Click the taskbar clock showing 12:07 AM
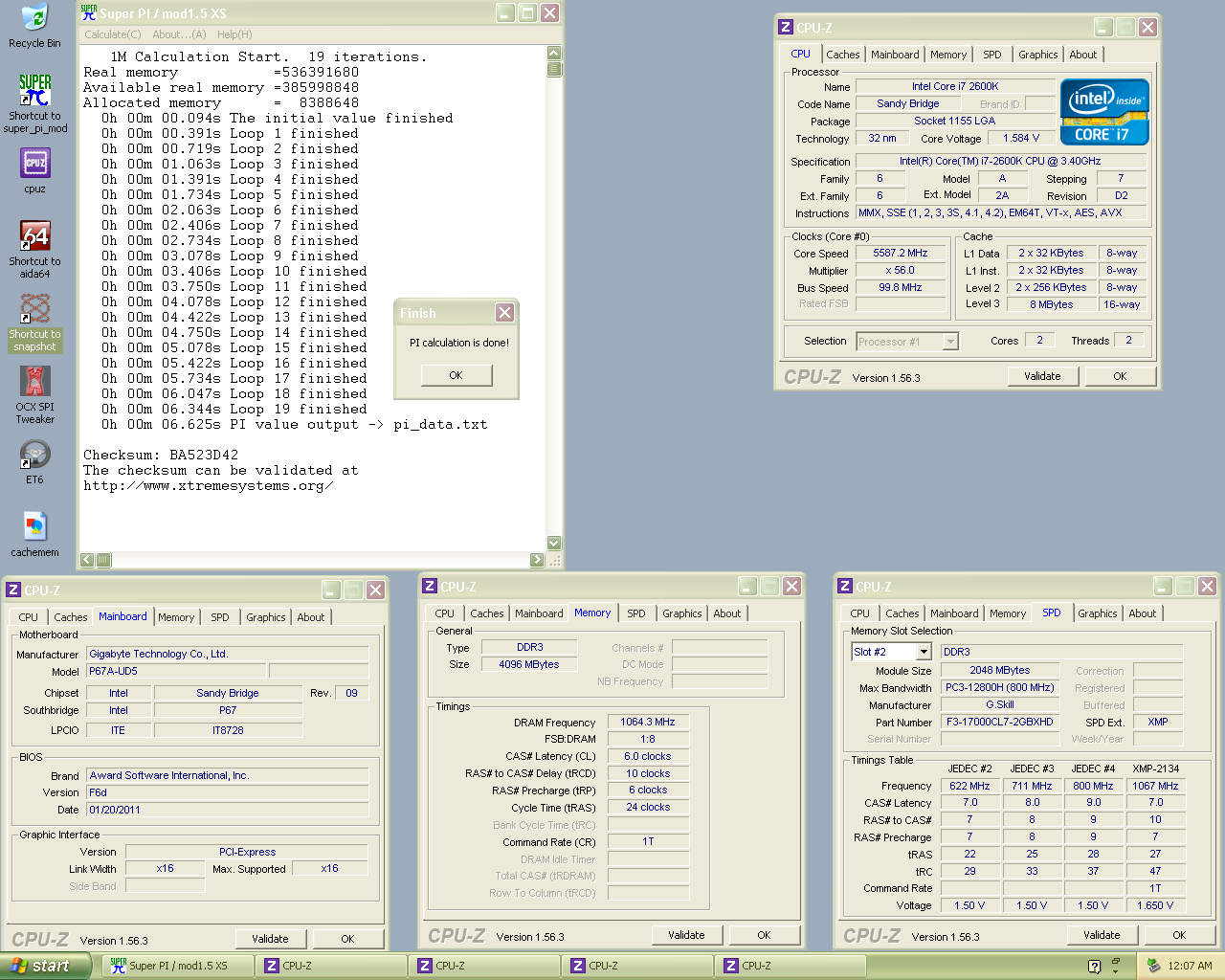This screenshot has height=980, width=1225. click(x=1190, y=967)
